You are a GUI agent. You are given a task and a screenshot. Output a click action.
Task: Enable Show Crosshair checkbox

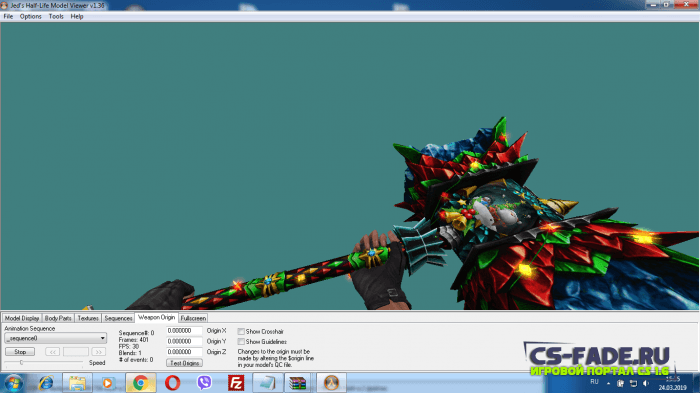point(241,331)
